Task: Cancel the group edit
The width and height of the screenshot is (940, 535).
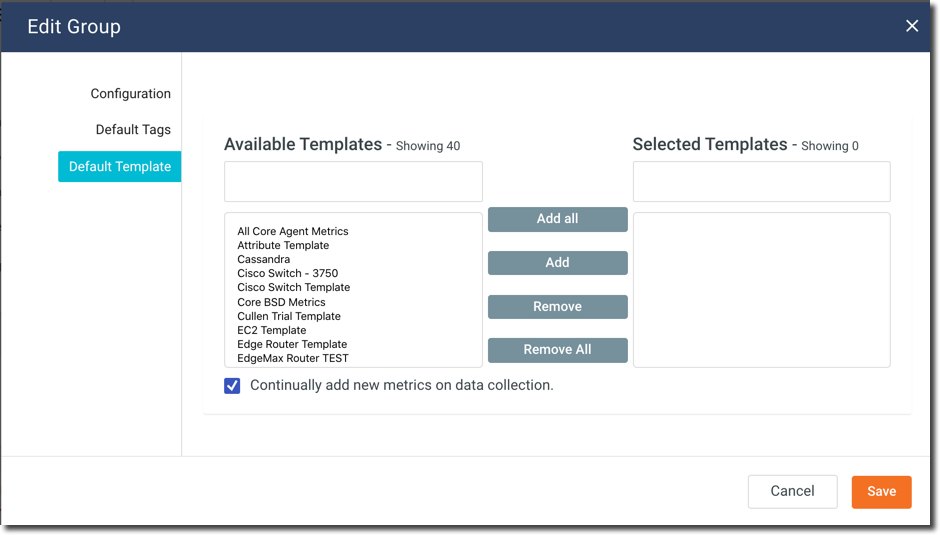Action: [x=792, y=491]
